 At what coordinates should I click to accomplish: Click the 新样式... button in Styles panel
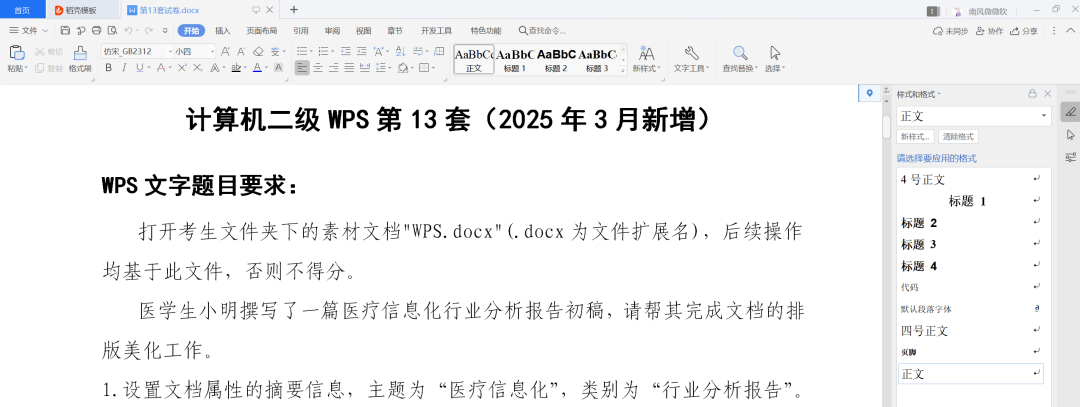(916, 136)
